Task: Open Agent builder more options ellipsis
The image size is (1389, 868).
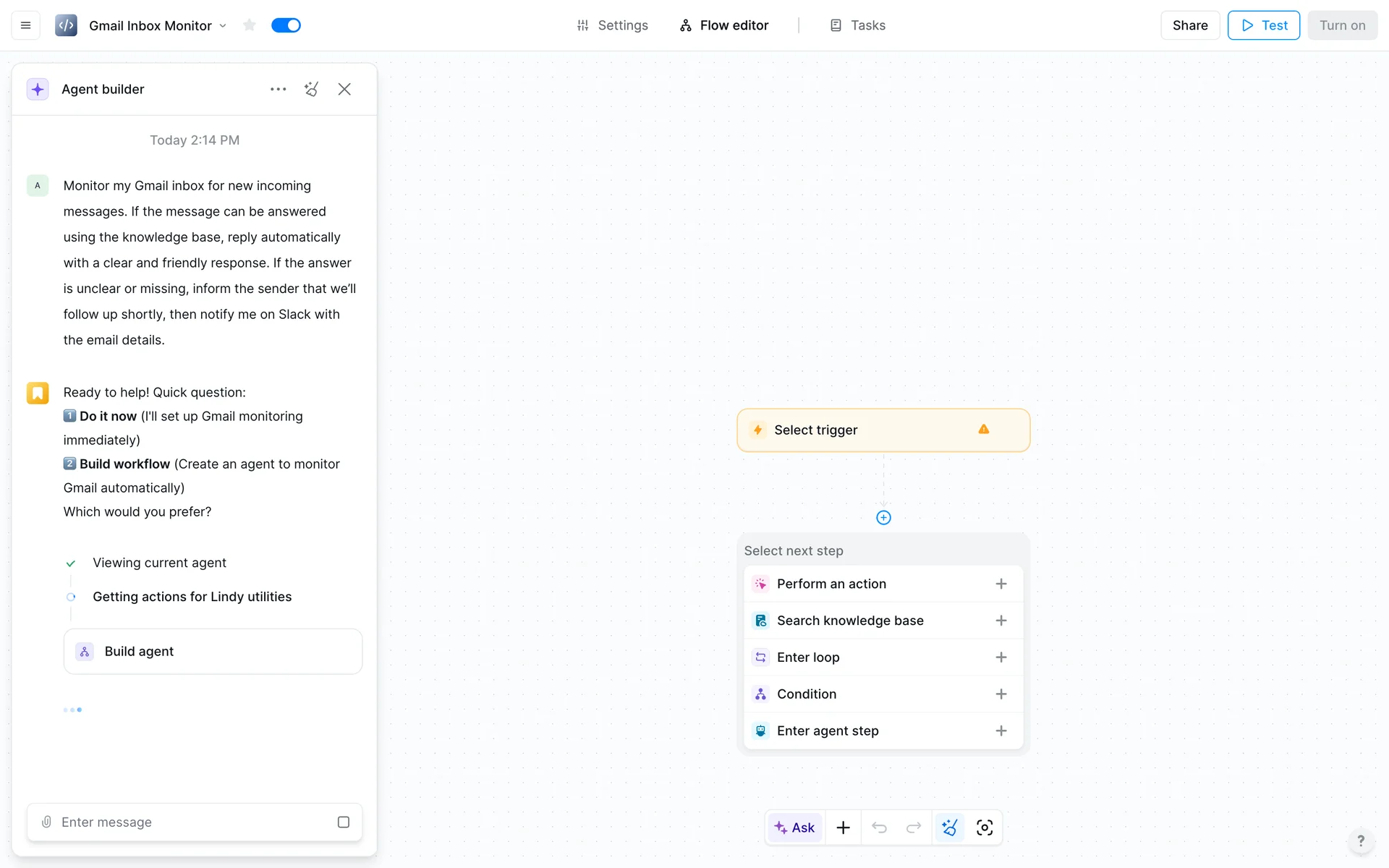Action: tap(278, 89)
